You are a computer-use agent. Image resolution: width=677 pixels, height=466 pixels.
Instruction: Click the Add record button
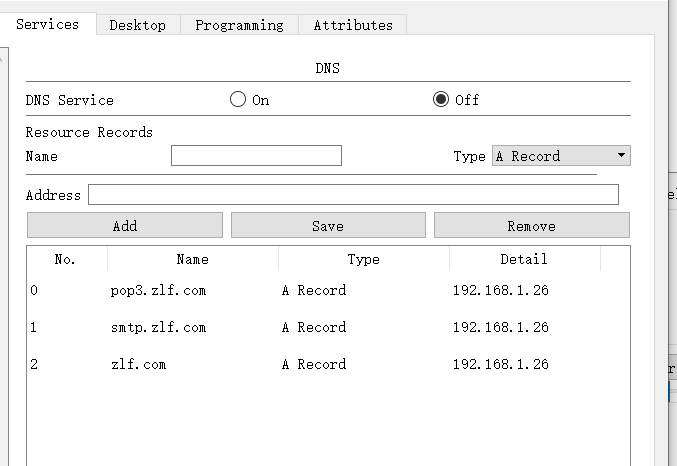[x=125, y=226]
